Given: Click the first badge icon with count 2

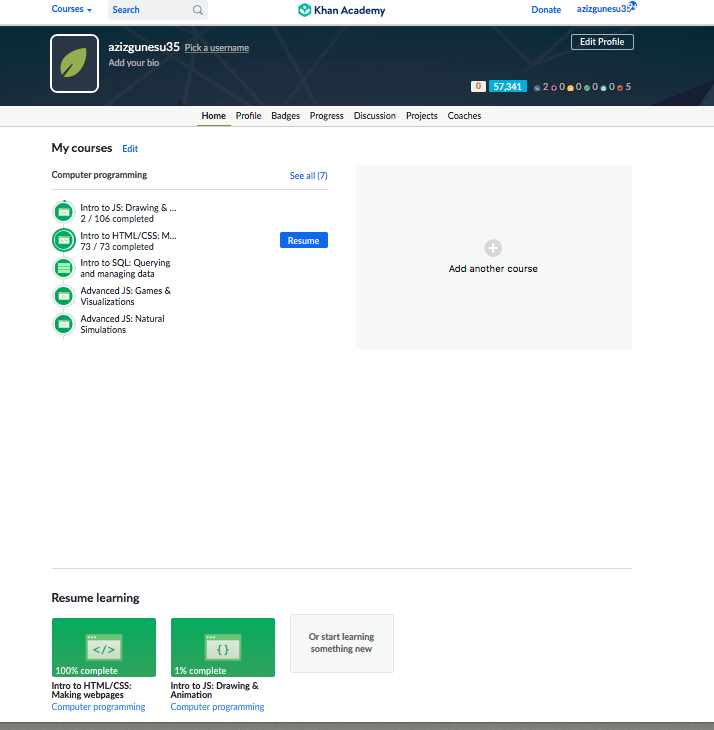Looking at the screenshot, I should pos(537,88).
